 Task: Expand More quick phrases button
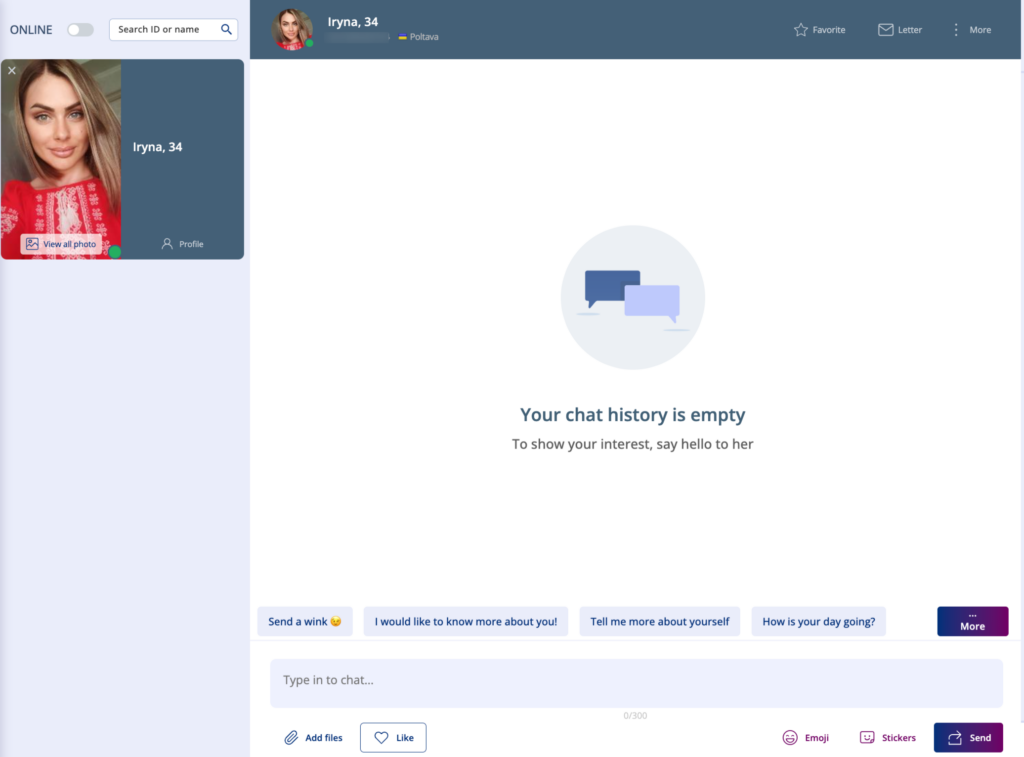tap(972, 621)
